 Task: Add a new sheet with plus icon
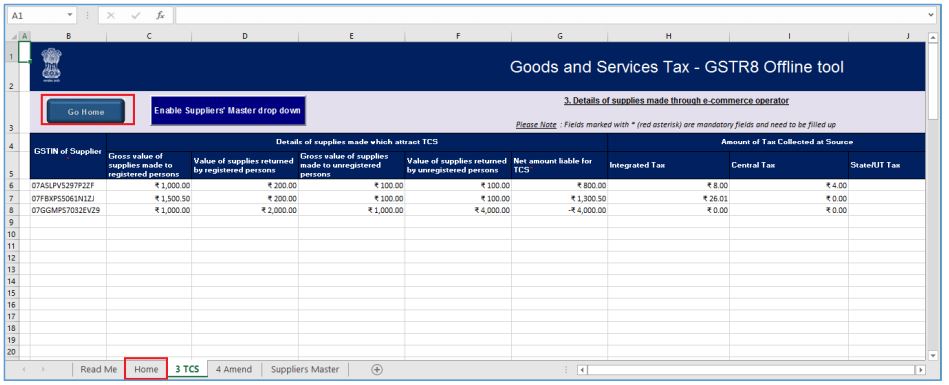376,369
